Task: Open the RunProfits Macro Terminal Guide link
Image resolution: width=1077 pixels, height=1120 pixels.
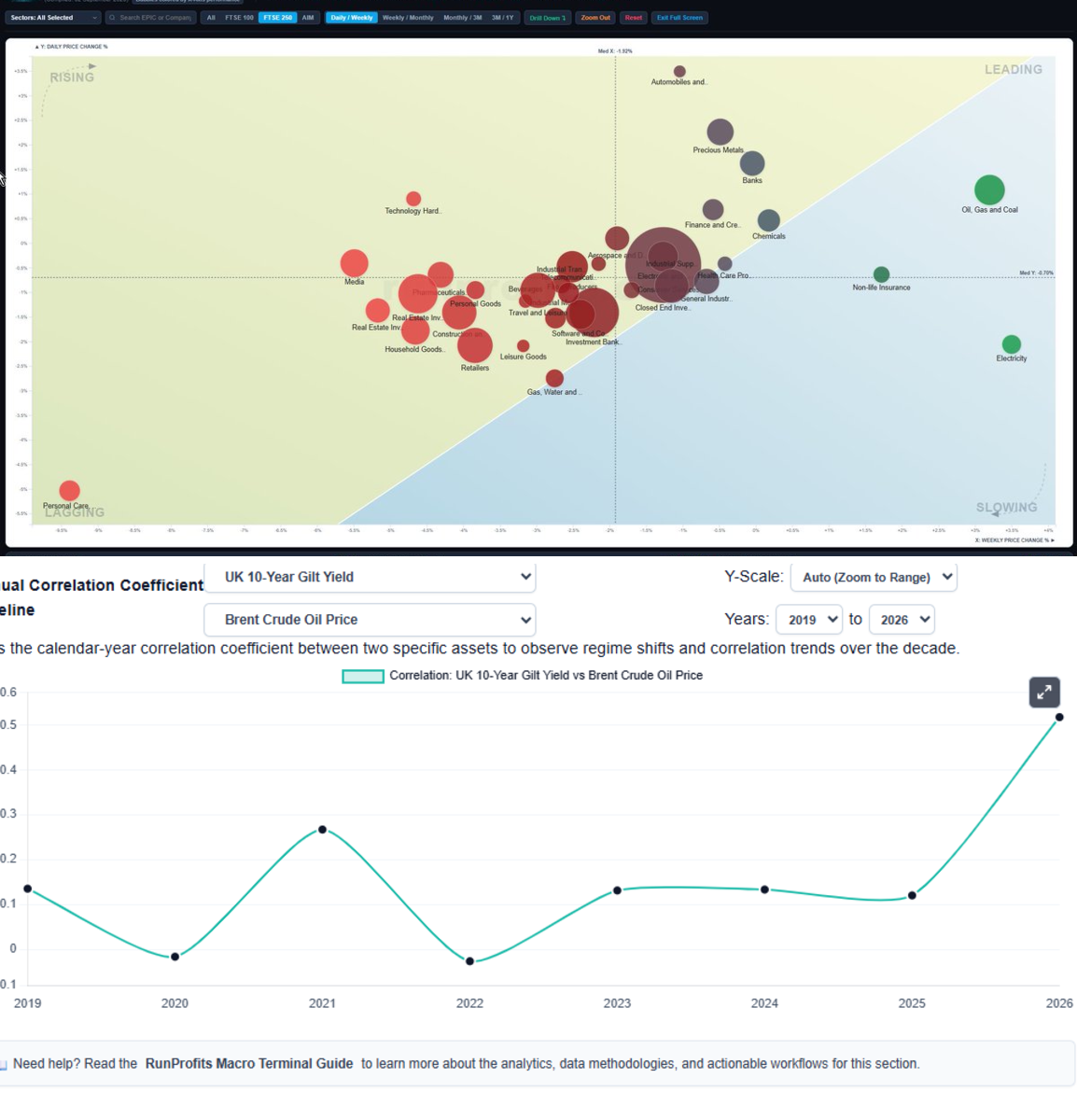Action: point(249,1064)
